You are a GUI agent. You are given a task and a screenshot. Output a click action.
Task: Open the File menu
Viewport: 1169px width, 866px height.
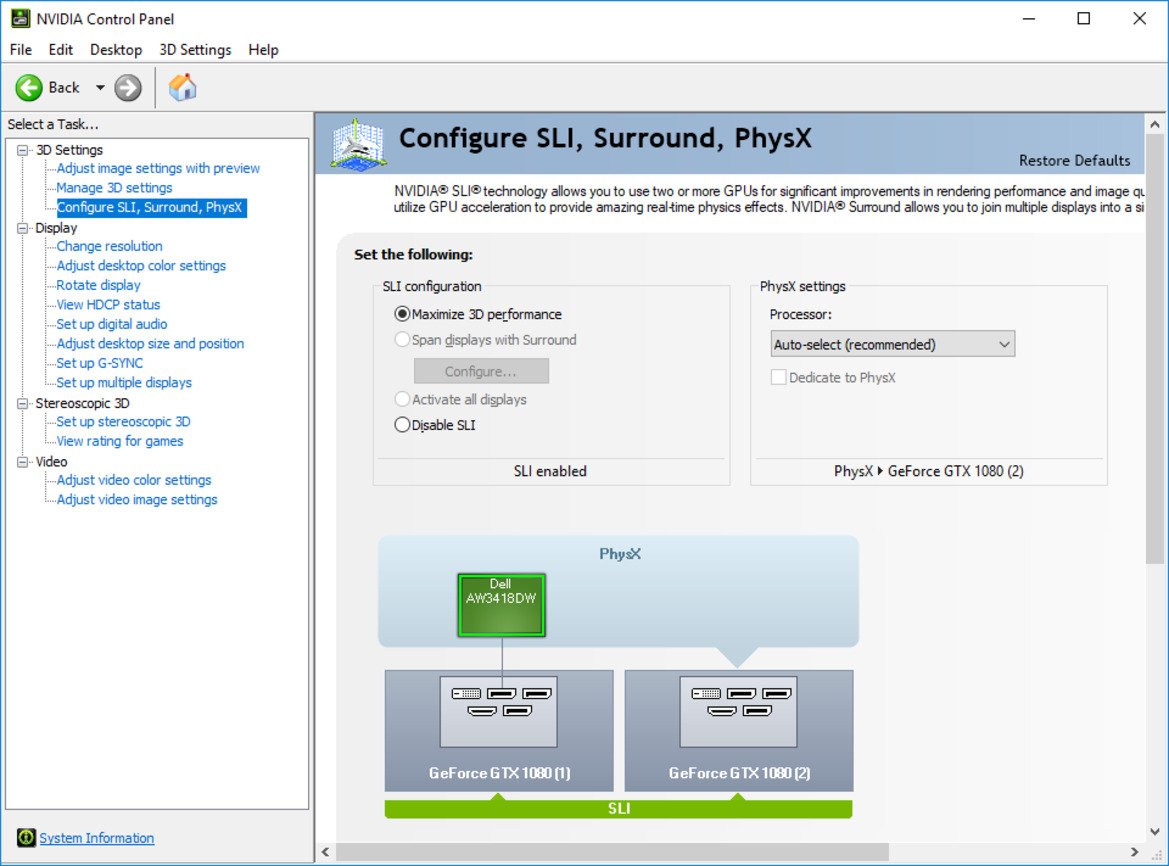click(21, 50)
